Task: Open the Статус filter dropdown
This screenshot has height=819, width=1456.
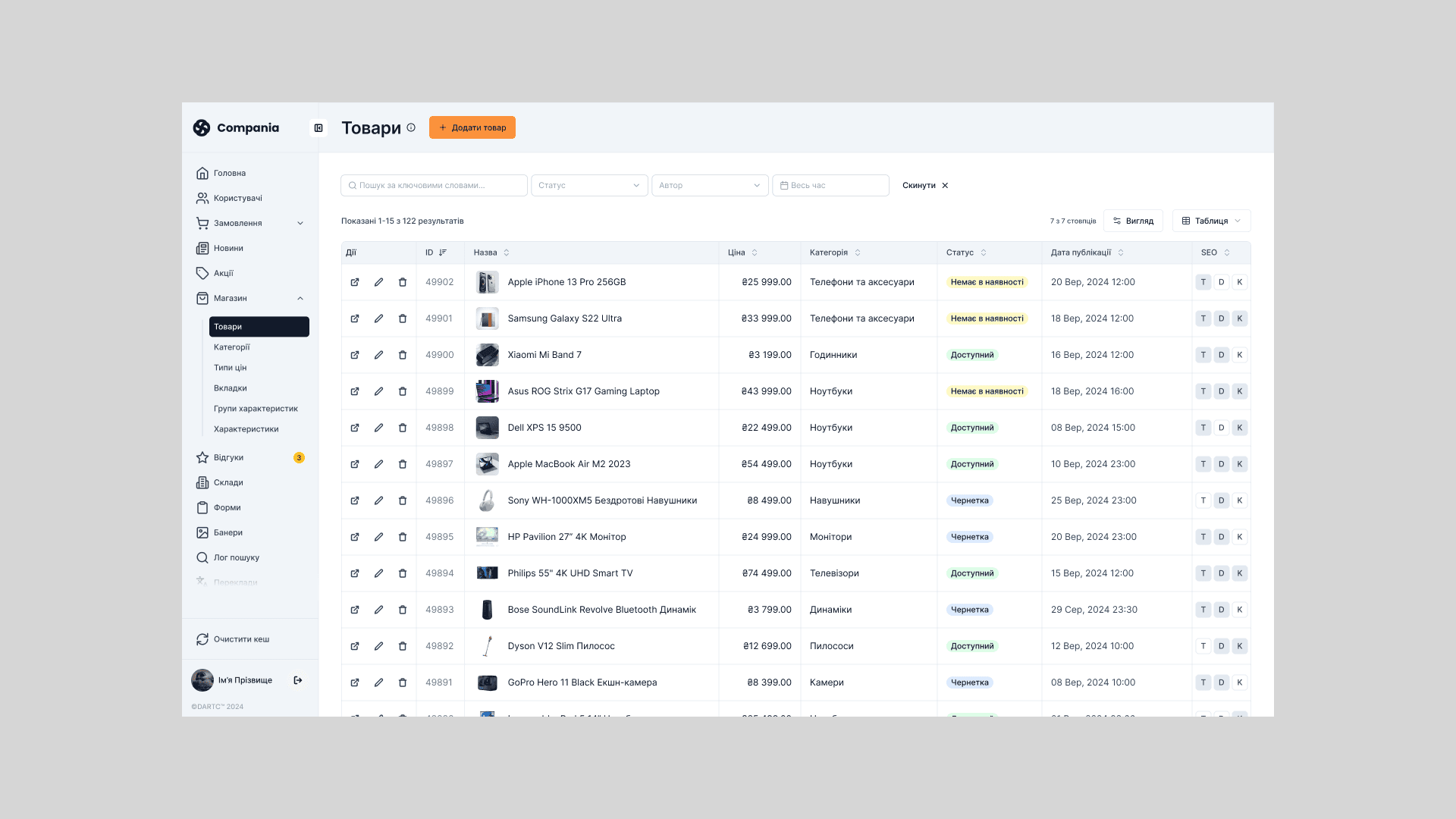Action: pyautogui.click(x=589, y=186)
